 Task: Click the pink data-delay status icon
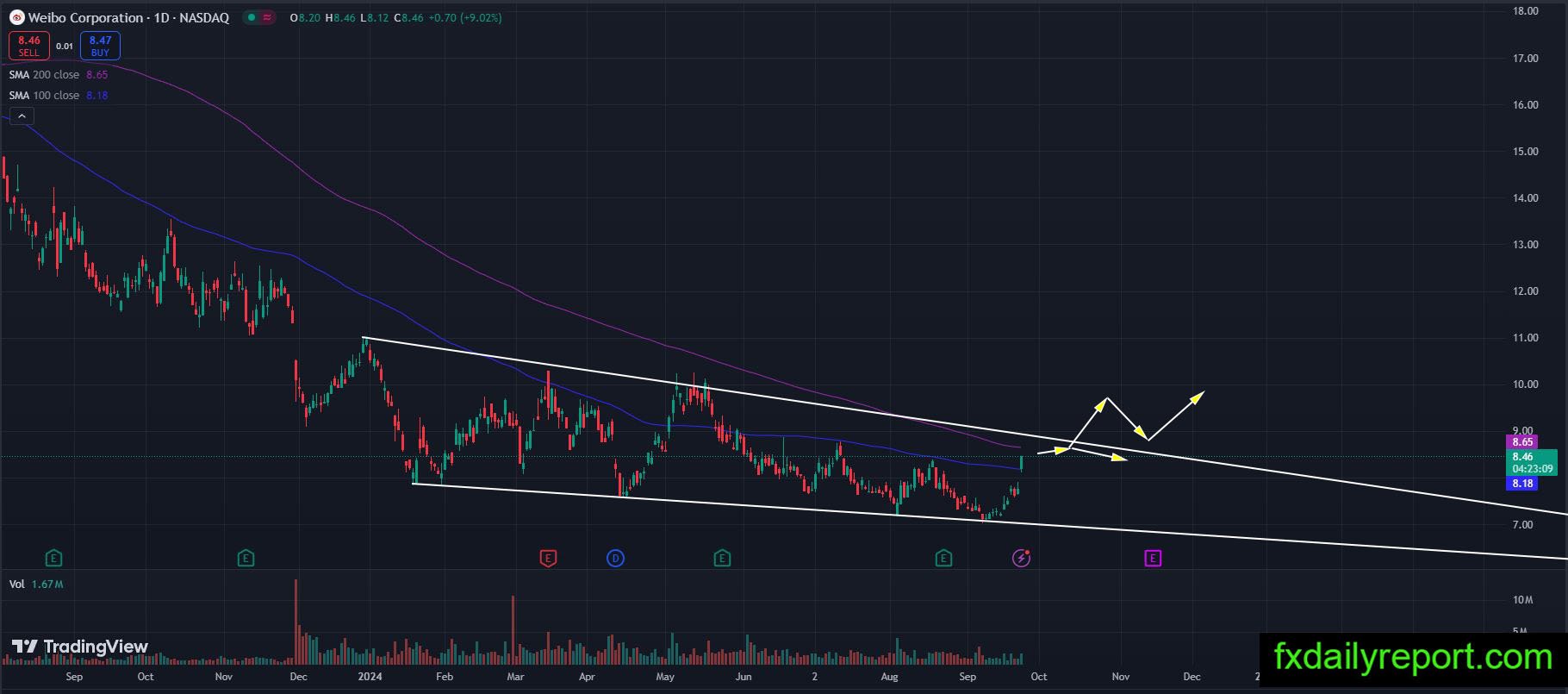coord(267,17)
